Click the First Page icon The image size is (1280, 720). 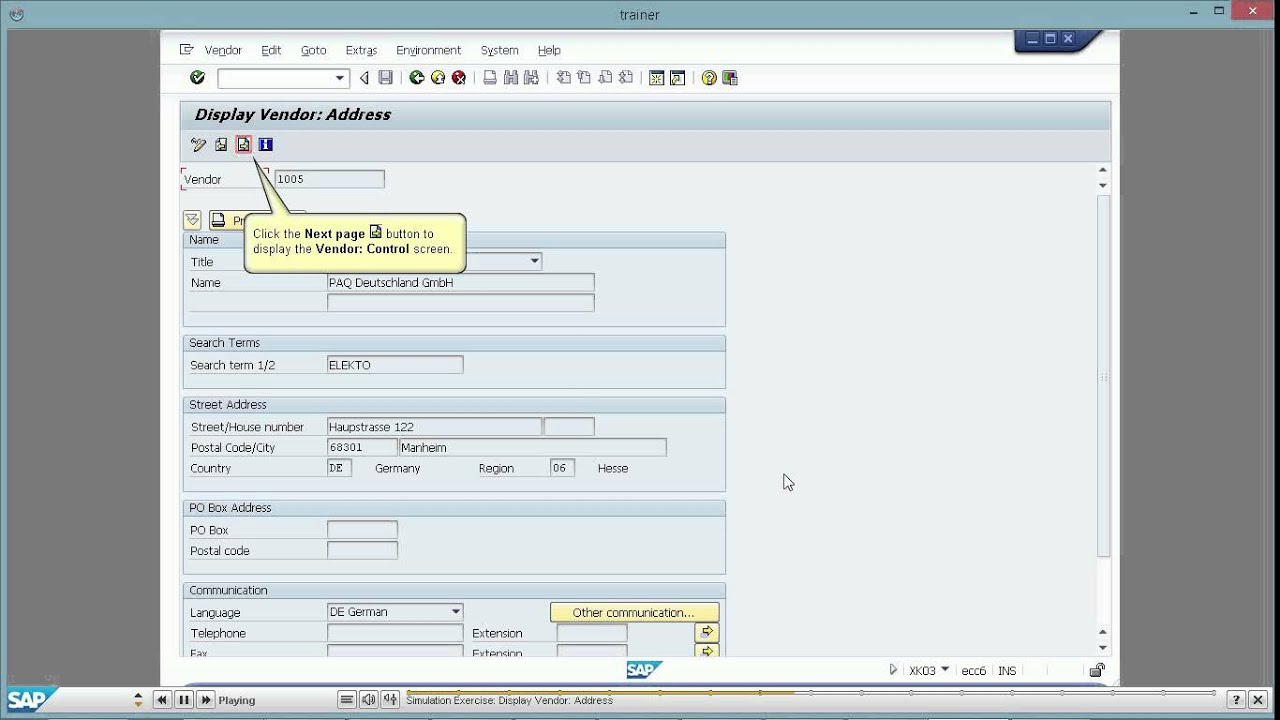click(x=564, y=77)
